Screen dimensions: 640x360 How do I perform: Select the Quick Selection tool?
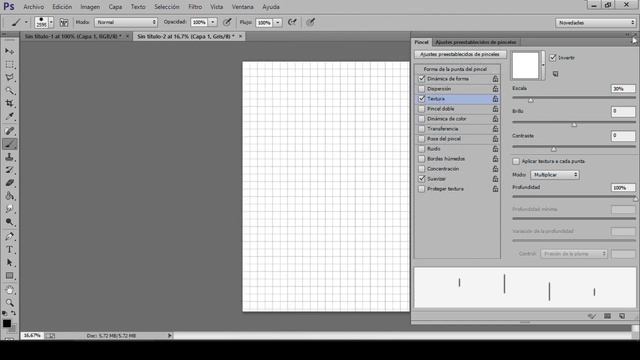click(x=9, y=90)
